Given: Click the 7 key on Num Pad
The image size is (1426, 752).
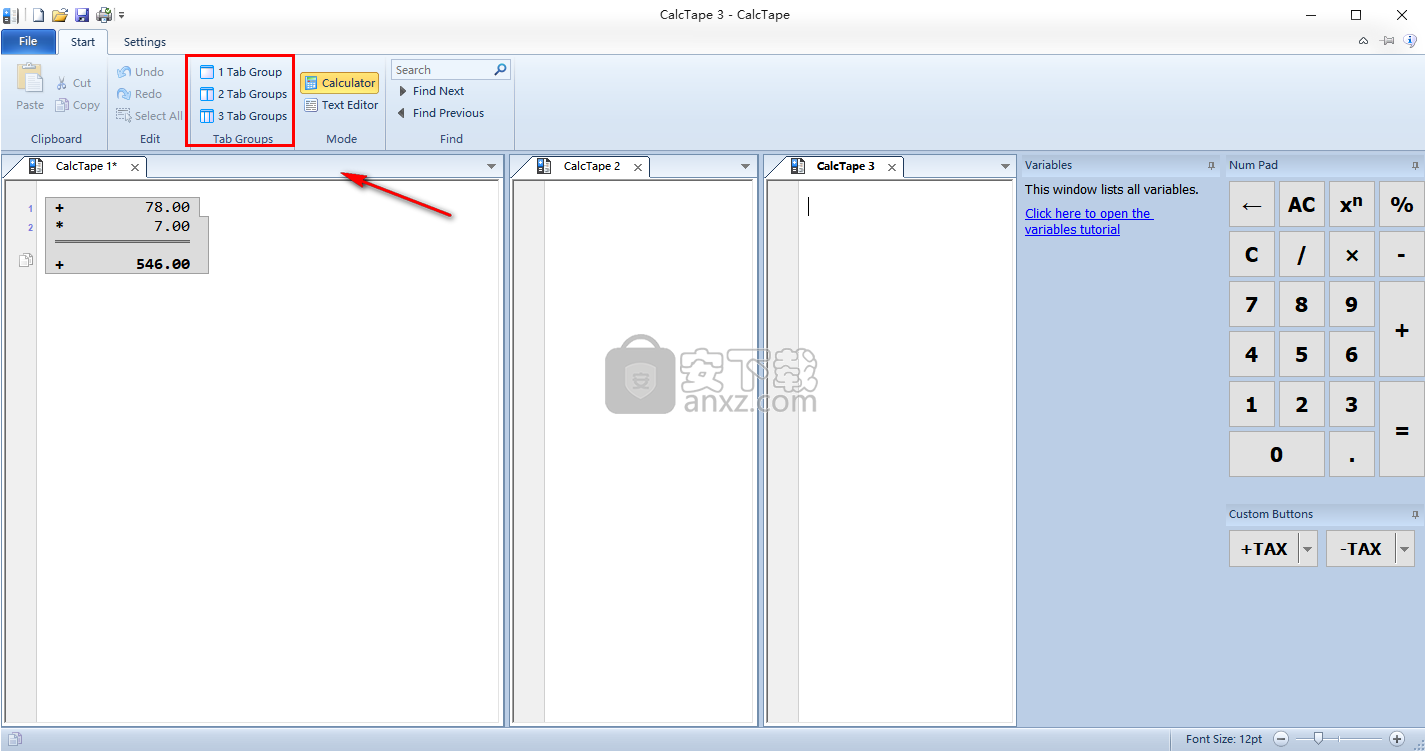Looking at the screenshot, I should tap(1251, 305).
